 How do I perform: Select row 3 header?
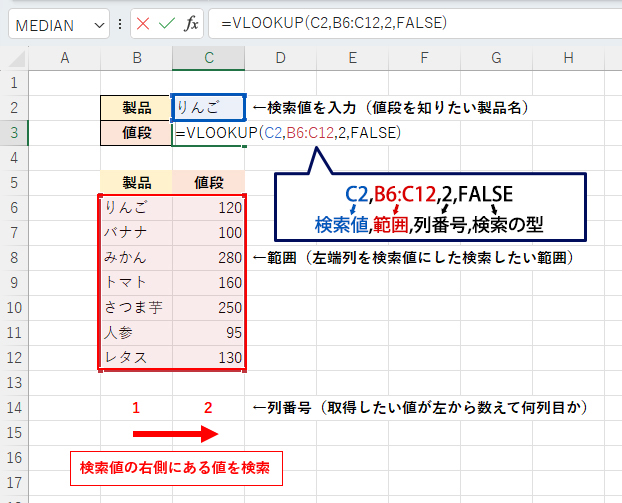tap(13, 132)
